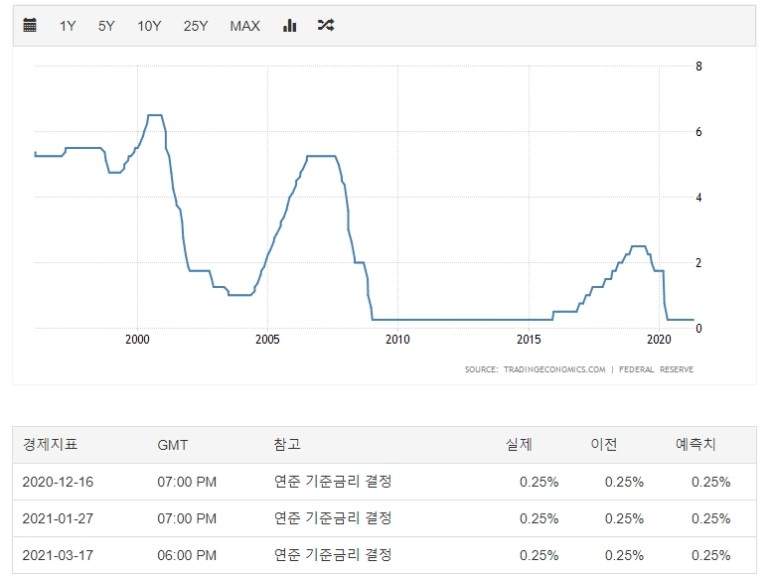Switch chart type with bar chart icon
Viewport: 773px width, 574px height.
point(289,25)
